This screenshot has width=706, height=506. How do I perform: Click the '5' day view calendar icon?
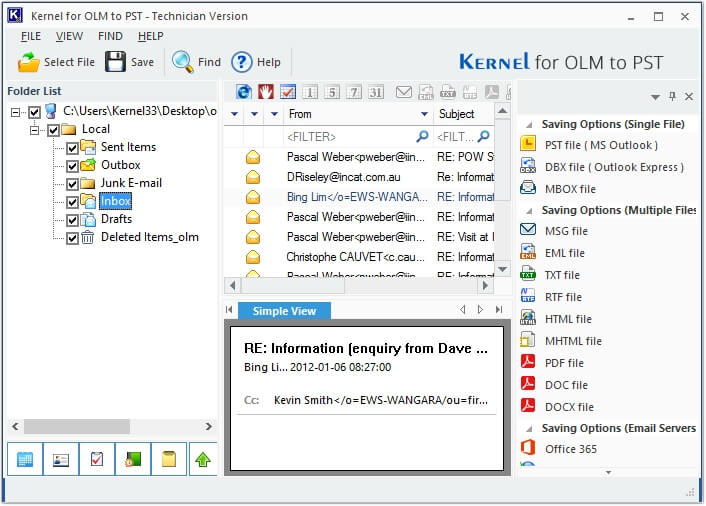point(332,92)
